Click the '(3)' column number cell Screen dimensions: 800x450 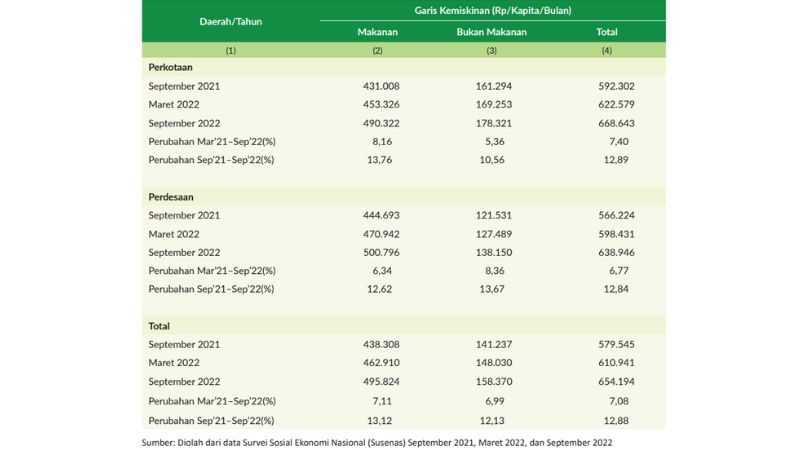[x=491, y=51]
